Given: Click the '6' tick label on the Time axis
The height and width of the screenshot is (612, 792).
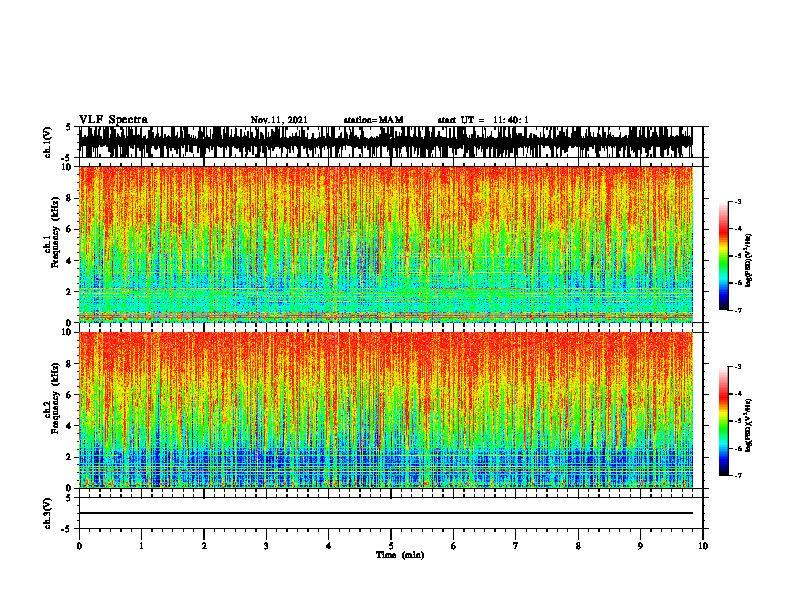Looking at the screenshot, I should [x=453, y=545].
